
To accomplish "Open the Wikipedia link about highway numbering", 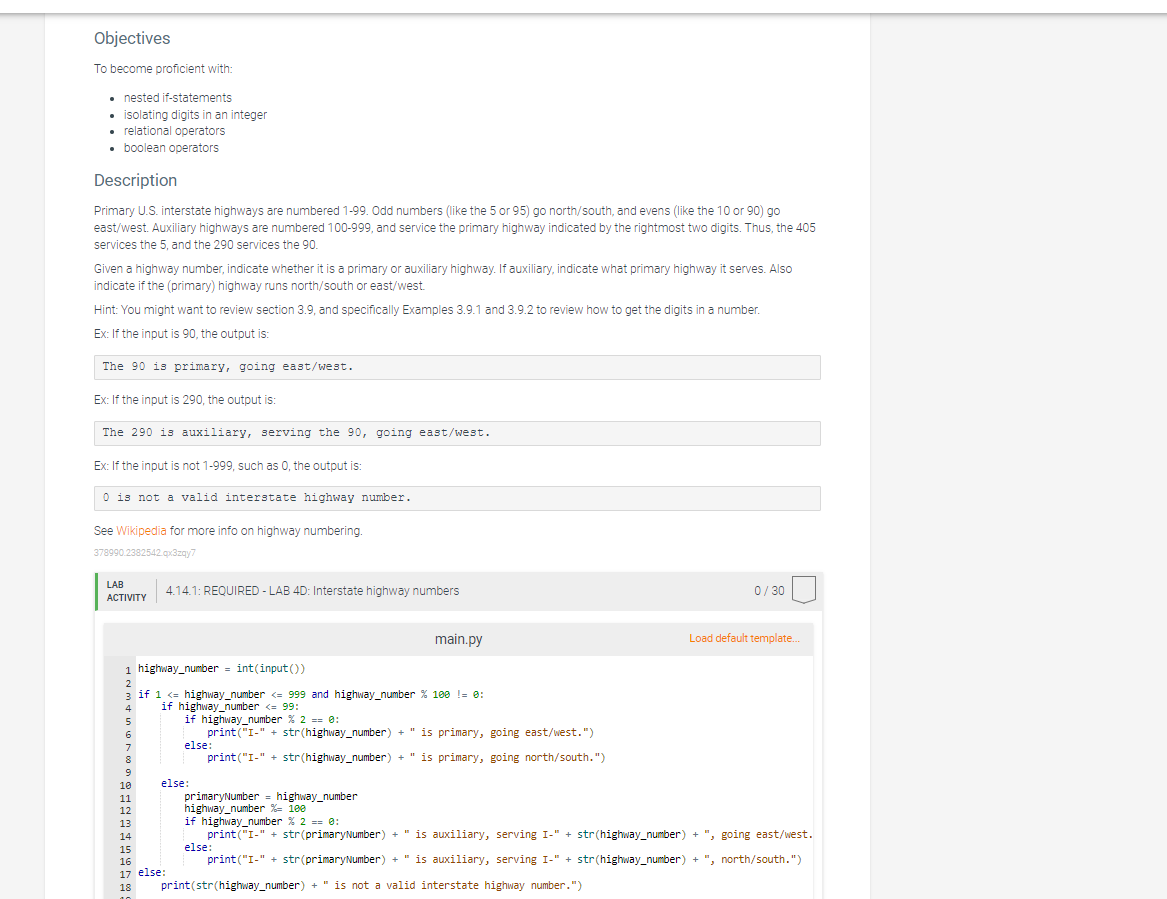I will point(141,530).
